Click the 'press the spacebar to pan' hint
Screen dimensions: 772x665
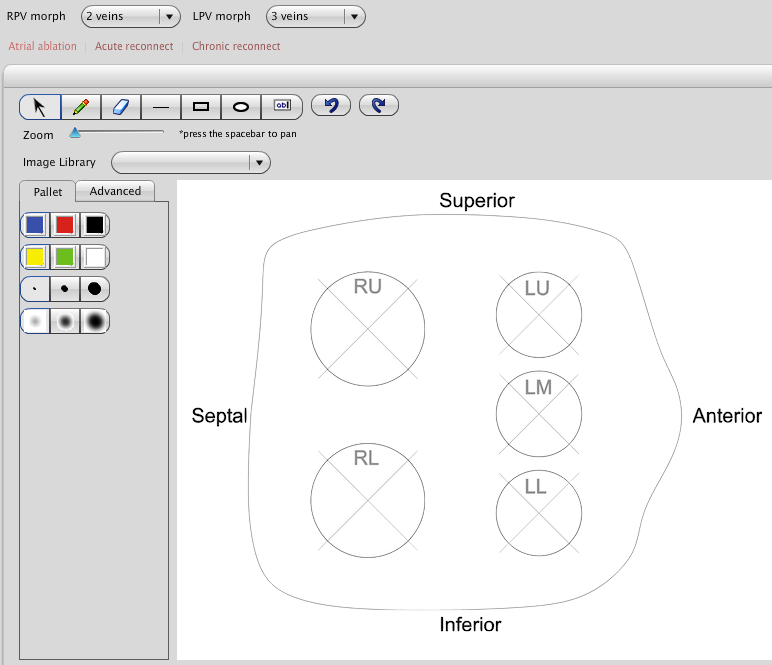point(238,134)
